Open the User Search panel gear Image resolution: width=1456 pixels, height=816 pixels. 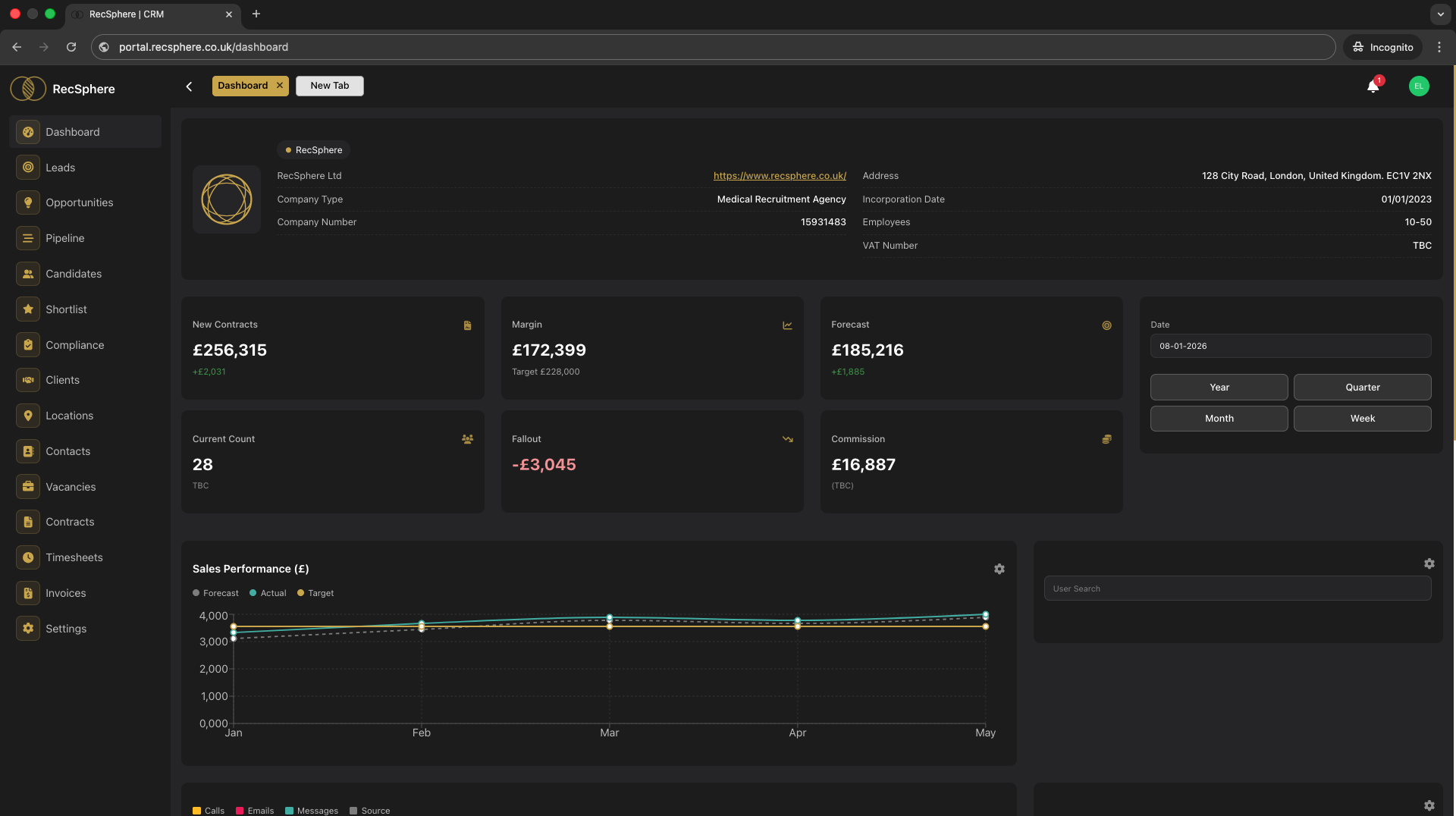coord(1429,563)
